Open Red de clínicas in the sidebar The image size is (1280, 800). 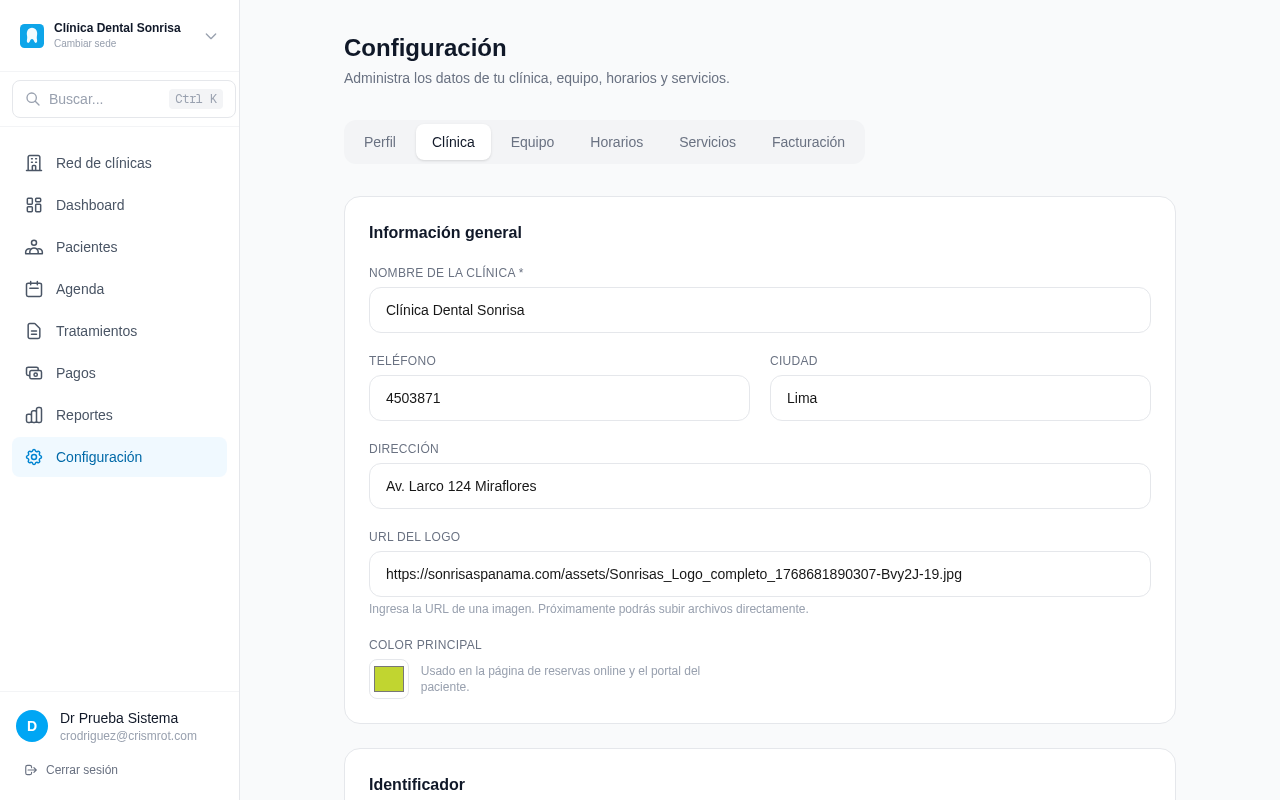click(x=119, y=163)
